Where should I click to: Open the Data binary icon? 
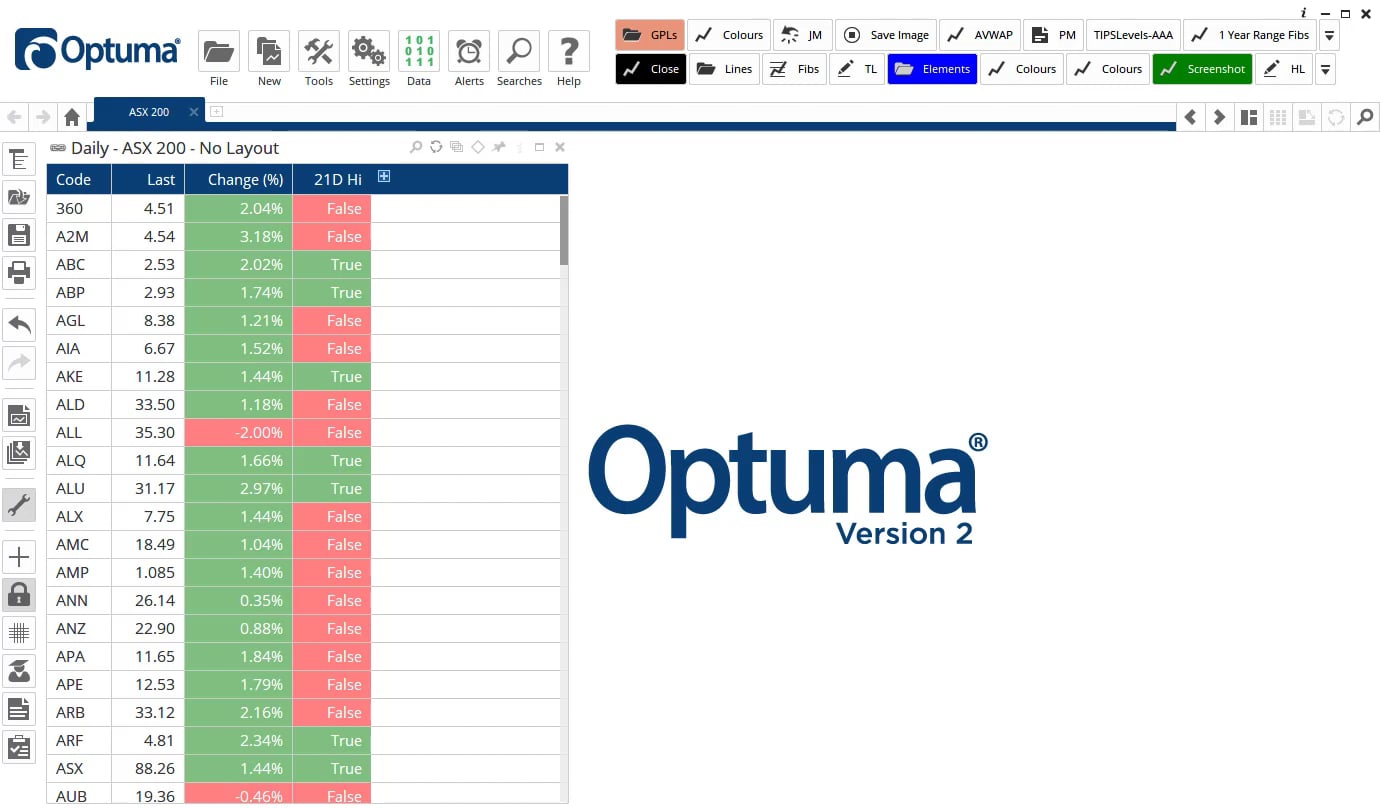point(418,51)
